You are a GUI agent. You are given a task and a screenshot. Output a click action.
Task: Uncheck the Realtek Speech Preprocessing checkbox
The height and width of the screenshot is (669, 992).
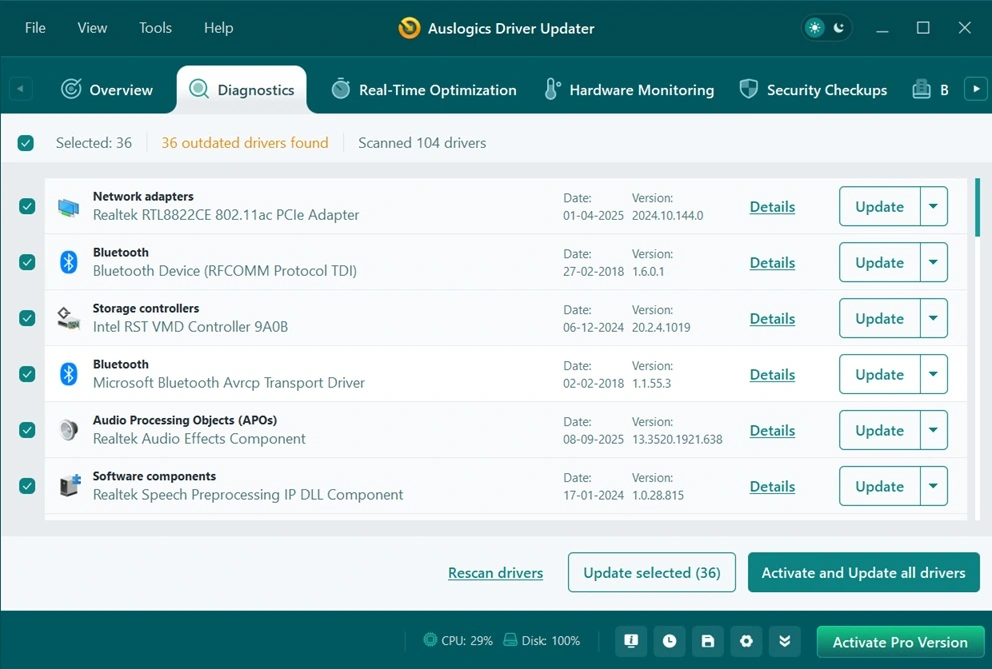[27, 485]
